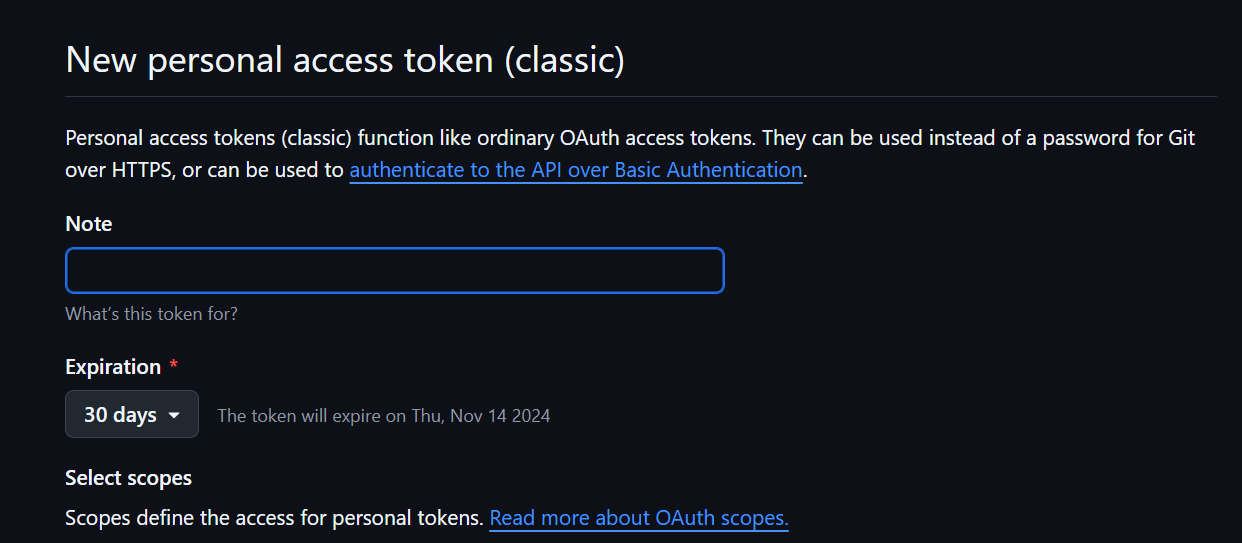Click the "The token will expire on" text

click(312, 415)
